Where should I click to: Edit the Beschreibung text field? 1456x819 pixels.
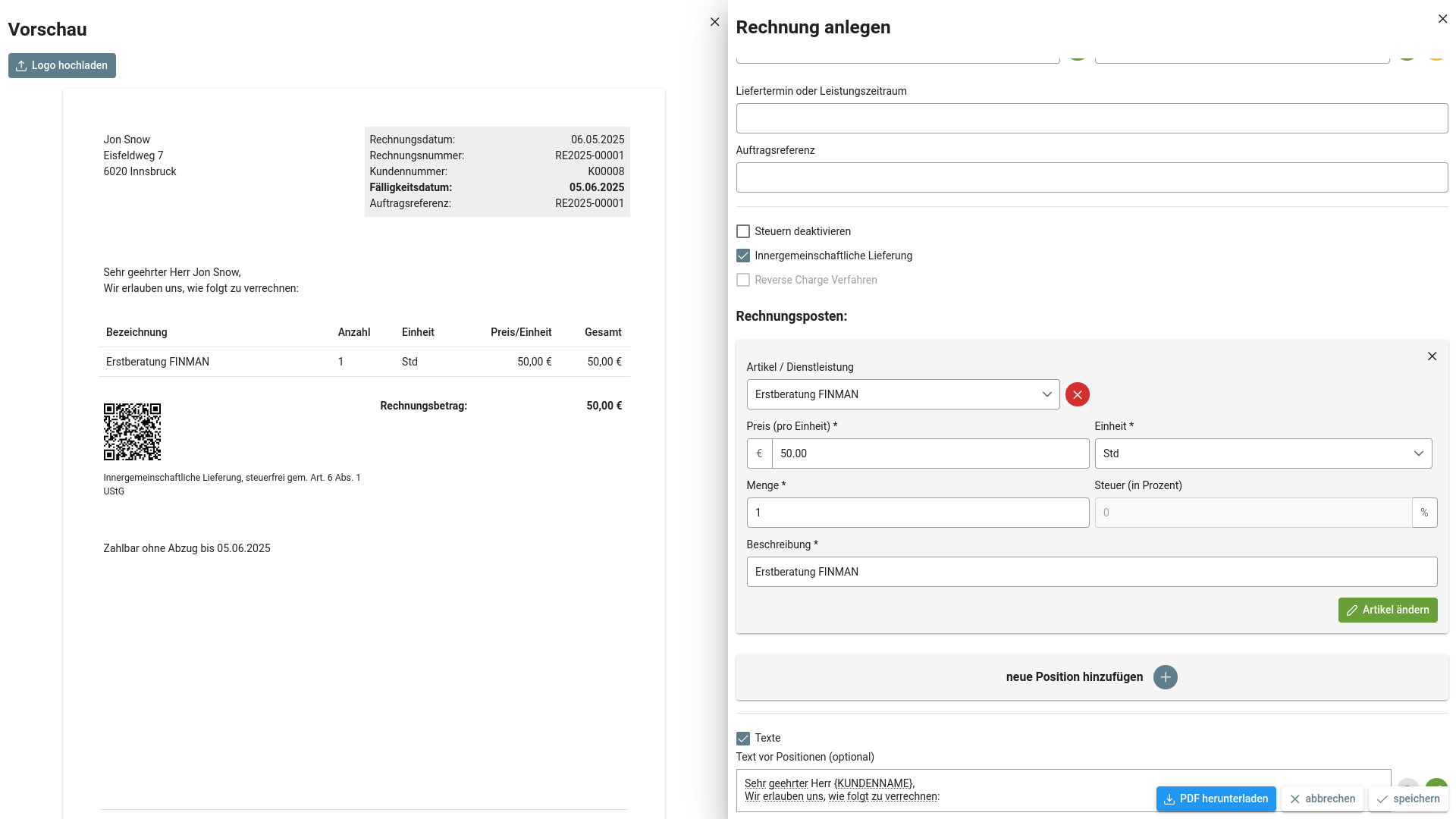[x=1091, y=572]
